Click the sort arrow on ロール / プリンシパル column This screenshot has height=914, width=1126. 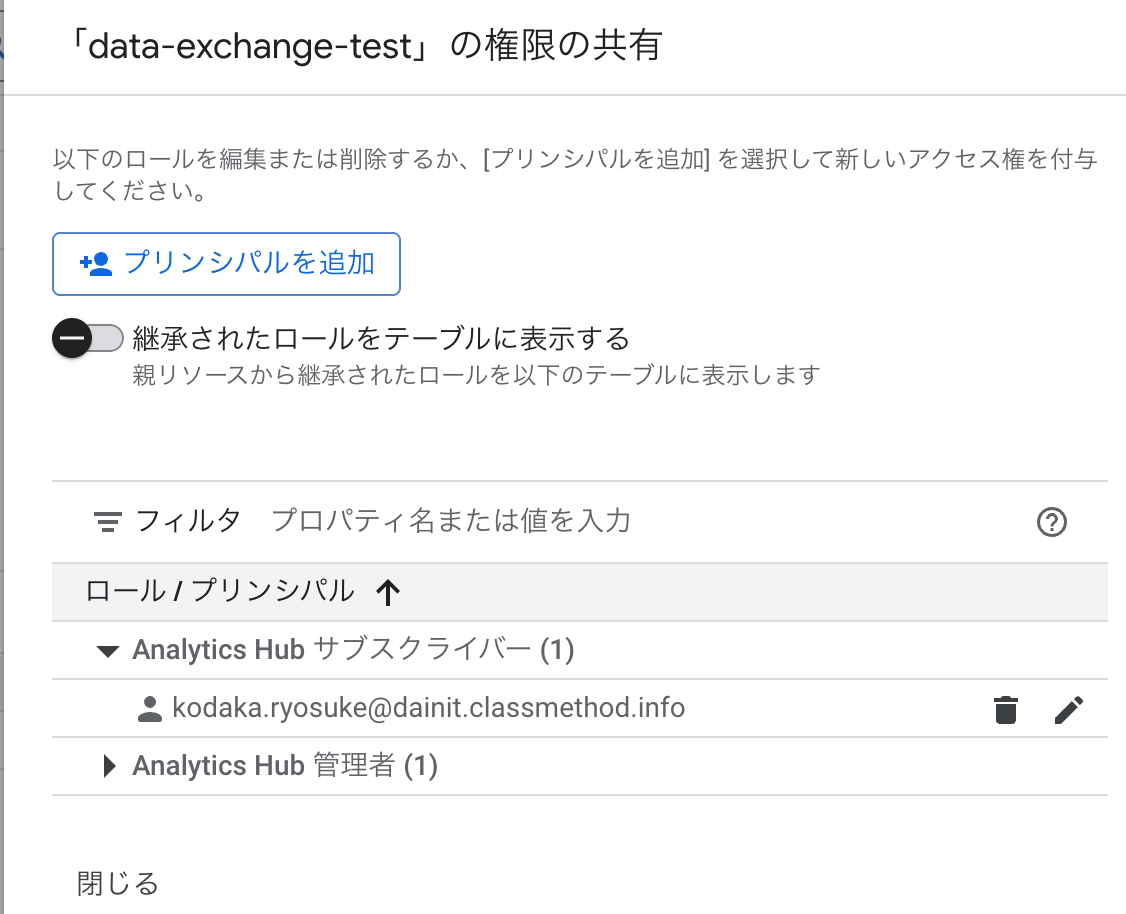[387, 592]
